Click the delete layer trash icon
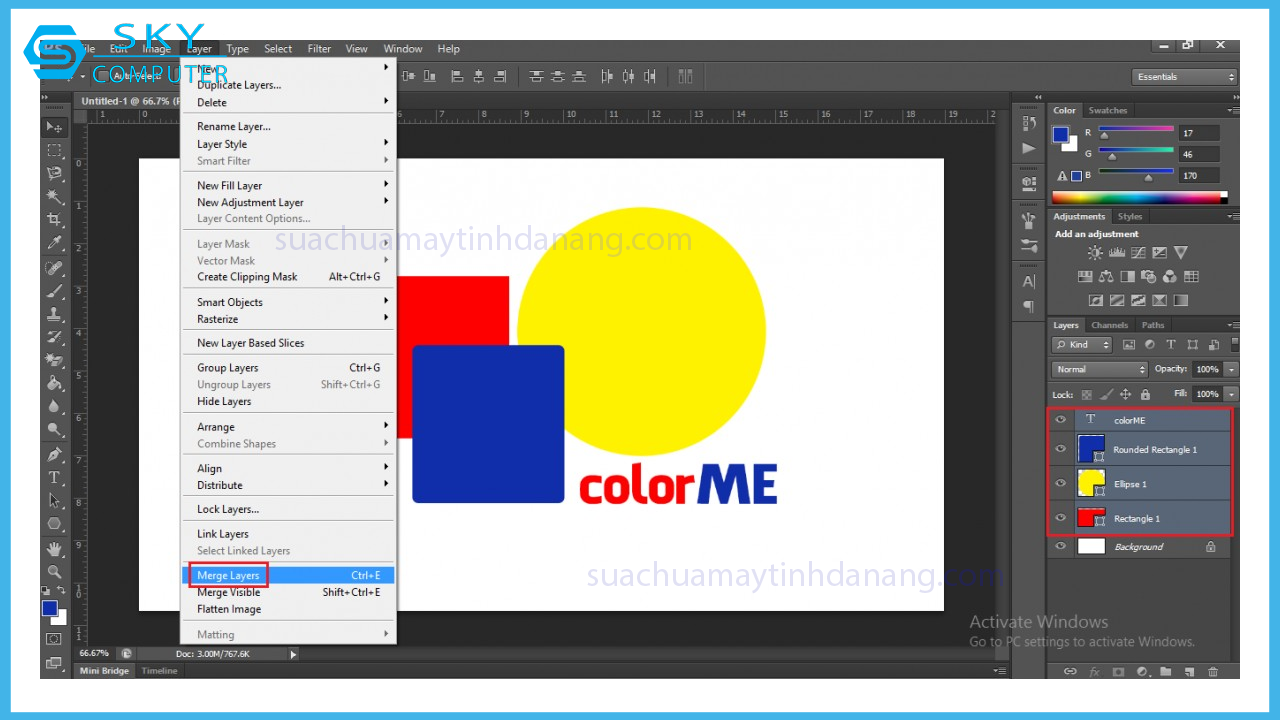This screenshot has width=1280, height=720. coord(1213,672)
